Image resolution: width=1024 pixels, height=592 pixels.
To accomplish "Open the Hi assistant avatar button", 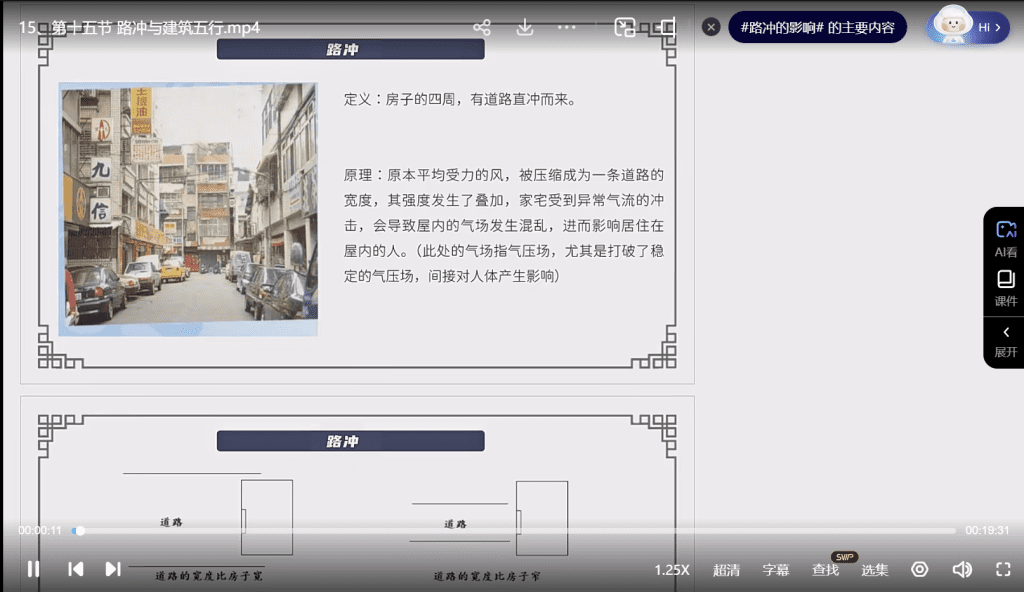I will pos(968,26).
